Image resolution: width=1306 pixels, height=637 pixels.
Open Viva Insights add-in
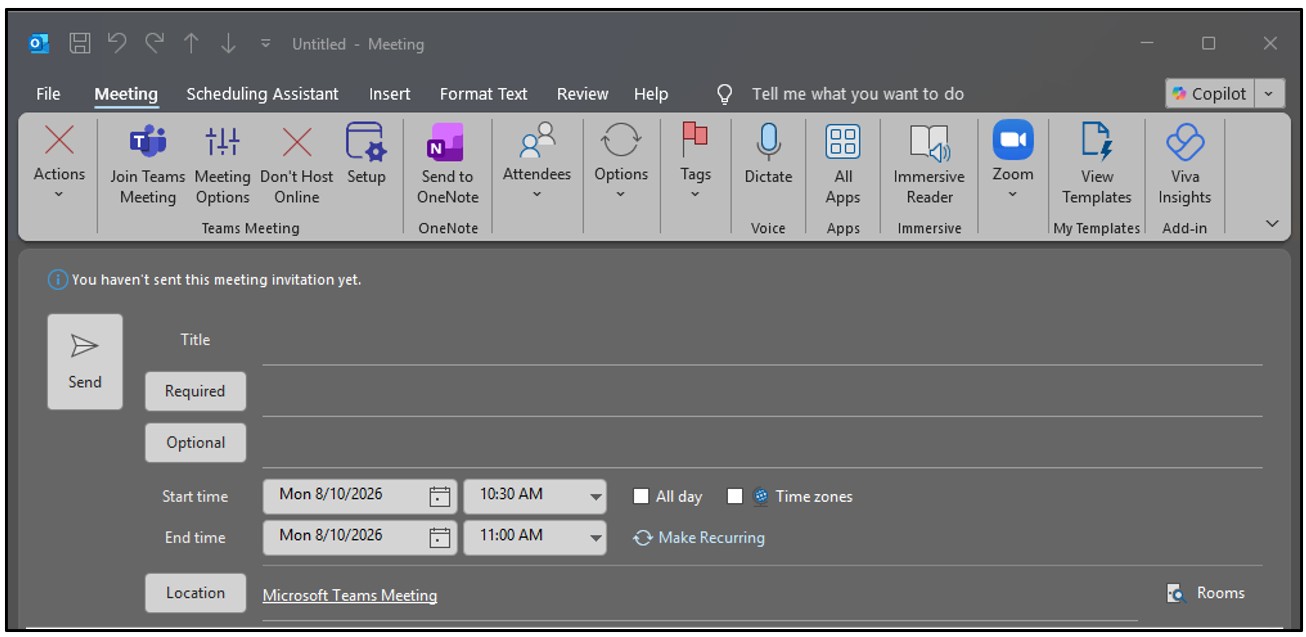[1185, 165]
